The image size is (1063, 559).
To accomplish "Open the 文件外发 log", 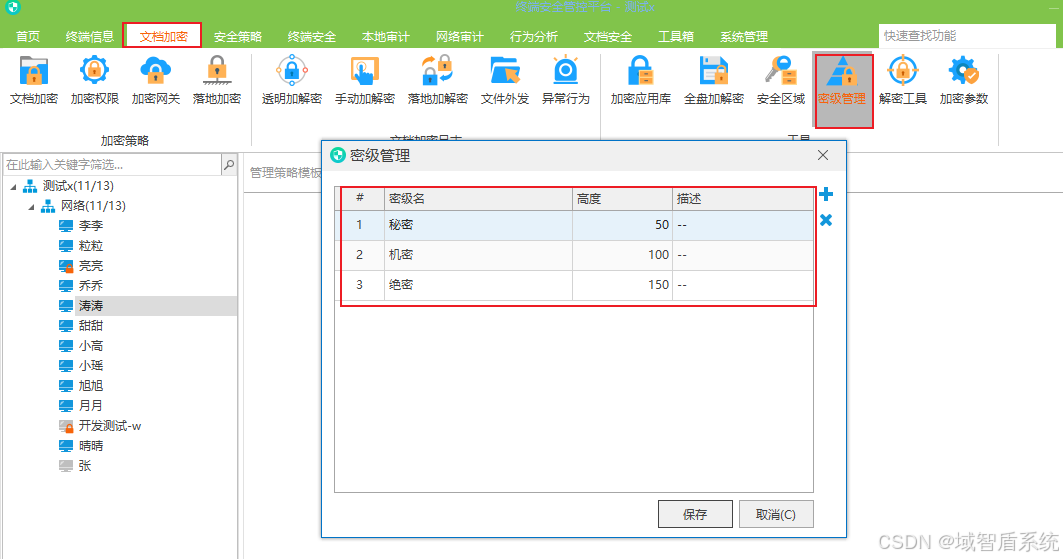I will click(x=505, y=81).
